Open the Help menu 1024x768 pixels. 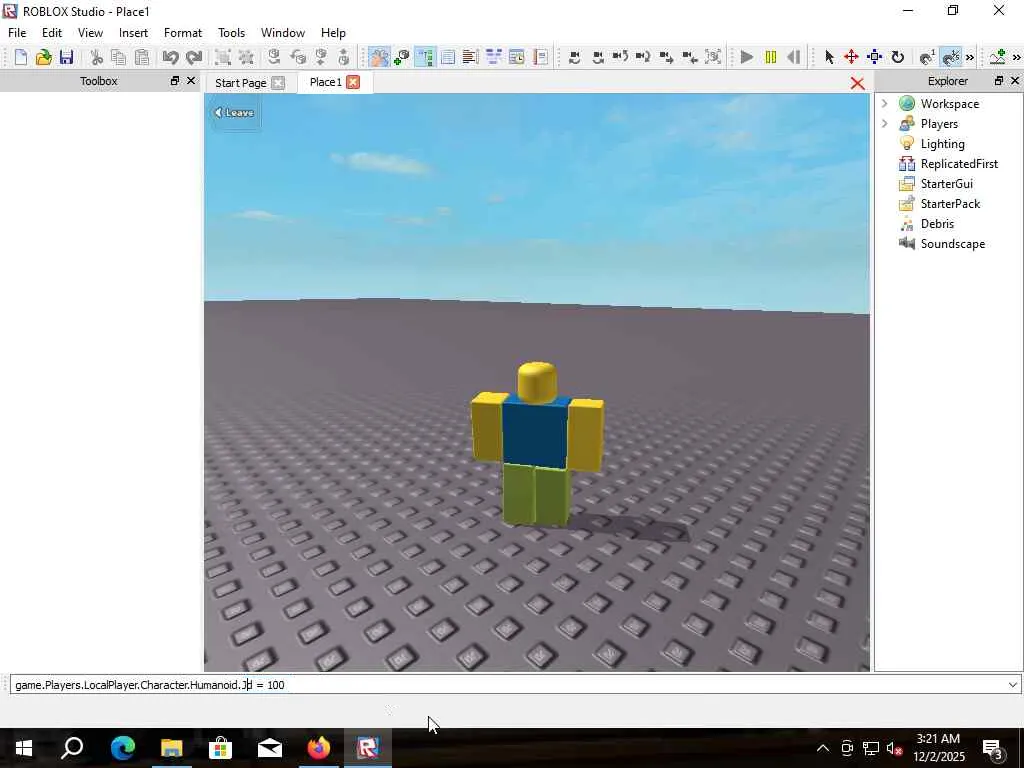[333, 33]
